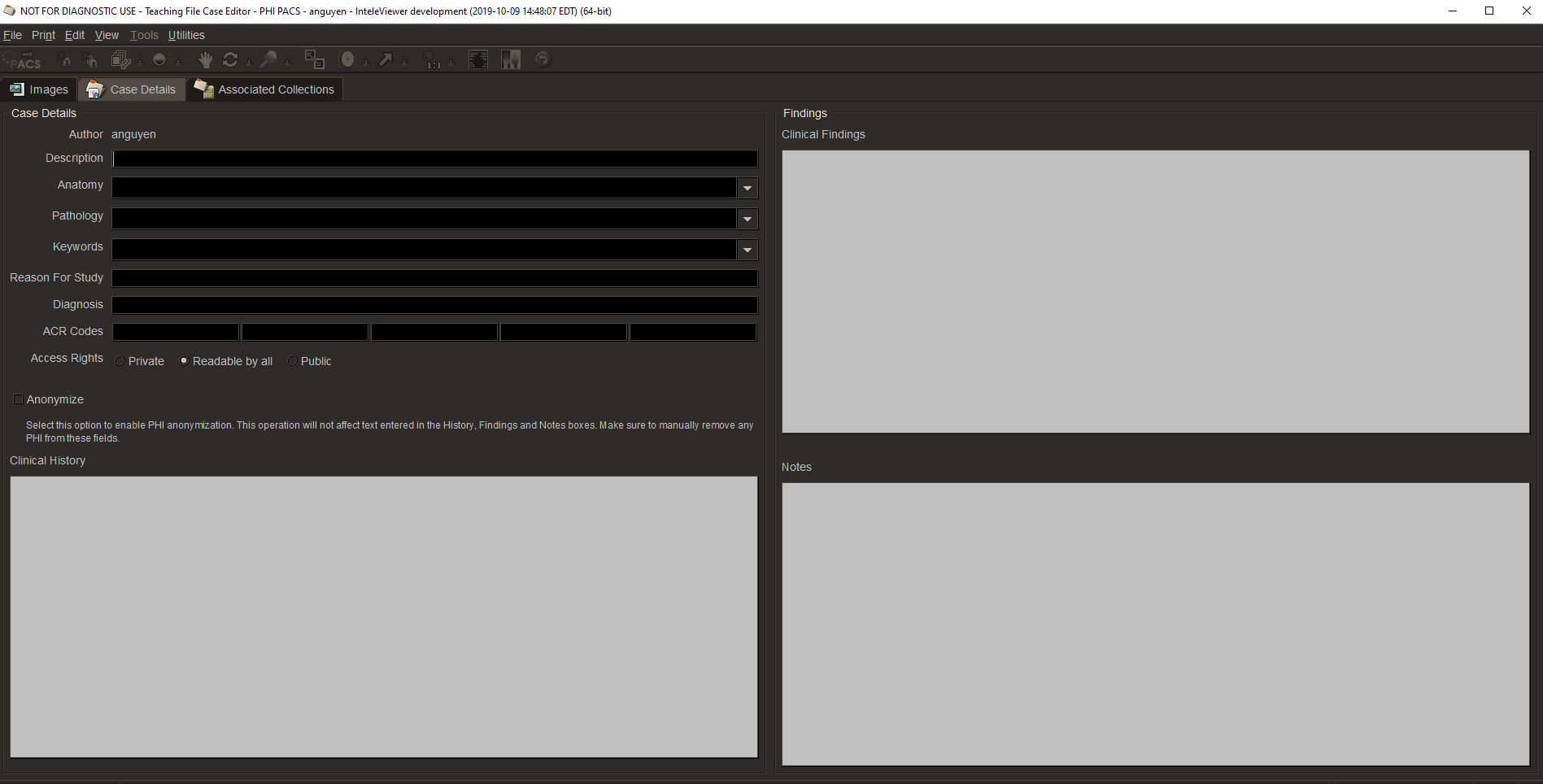Image resolution: width=1543 pixels, height=784 pixels.
Task: Click the hand X-ray hanging protocol icon
Action: [x=511, y=59]
